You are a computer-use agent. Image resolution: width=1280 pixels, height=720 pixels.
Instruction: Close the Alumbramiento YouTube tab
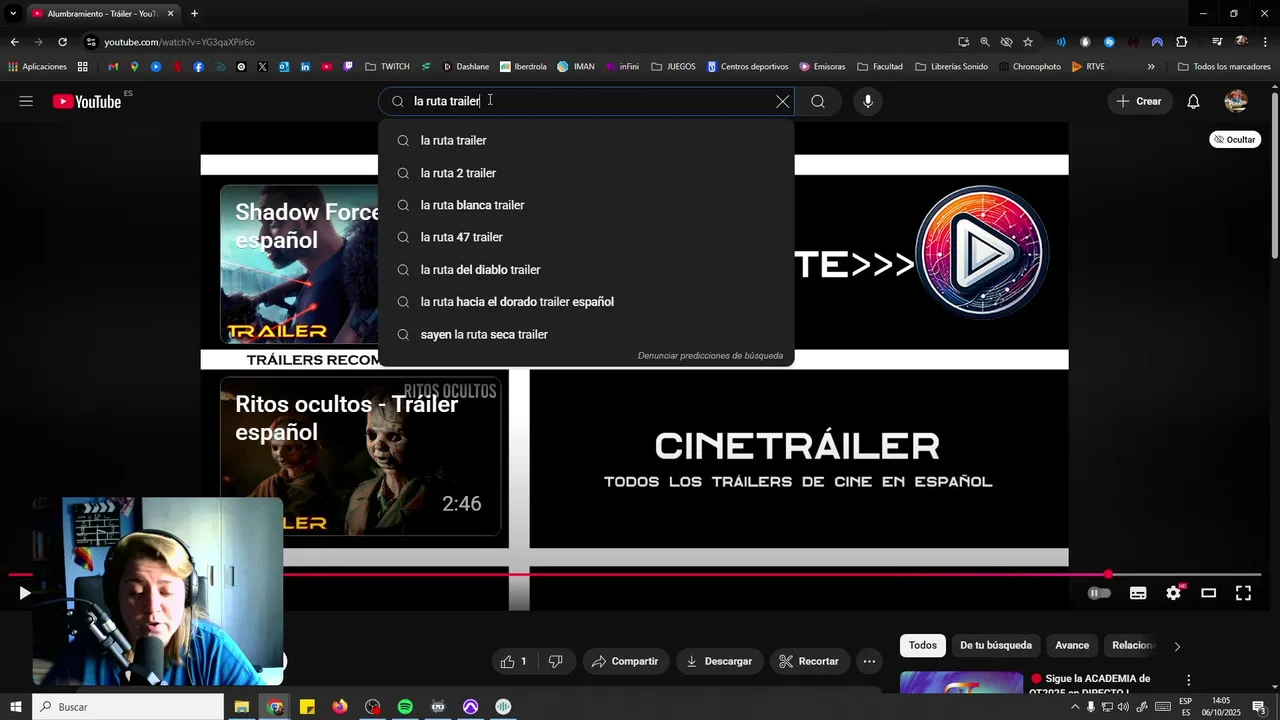tap(171, 13)
